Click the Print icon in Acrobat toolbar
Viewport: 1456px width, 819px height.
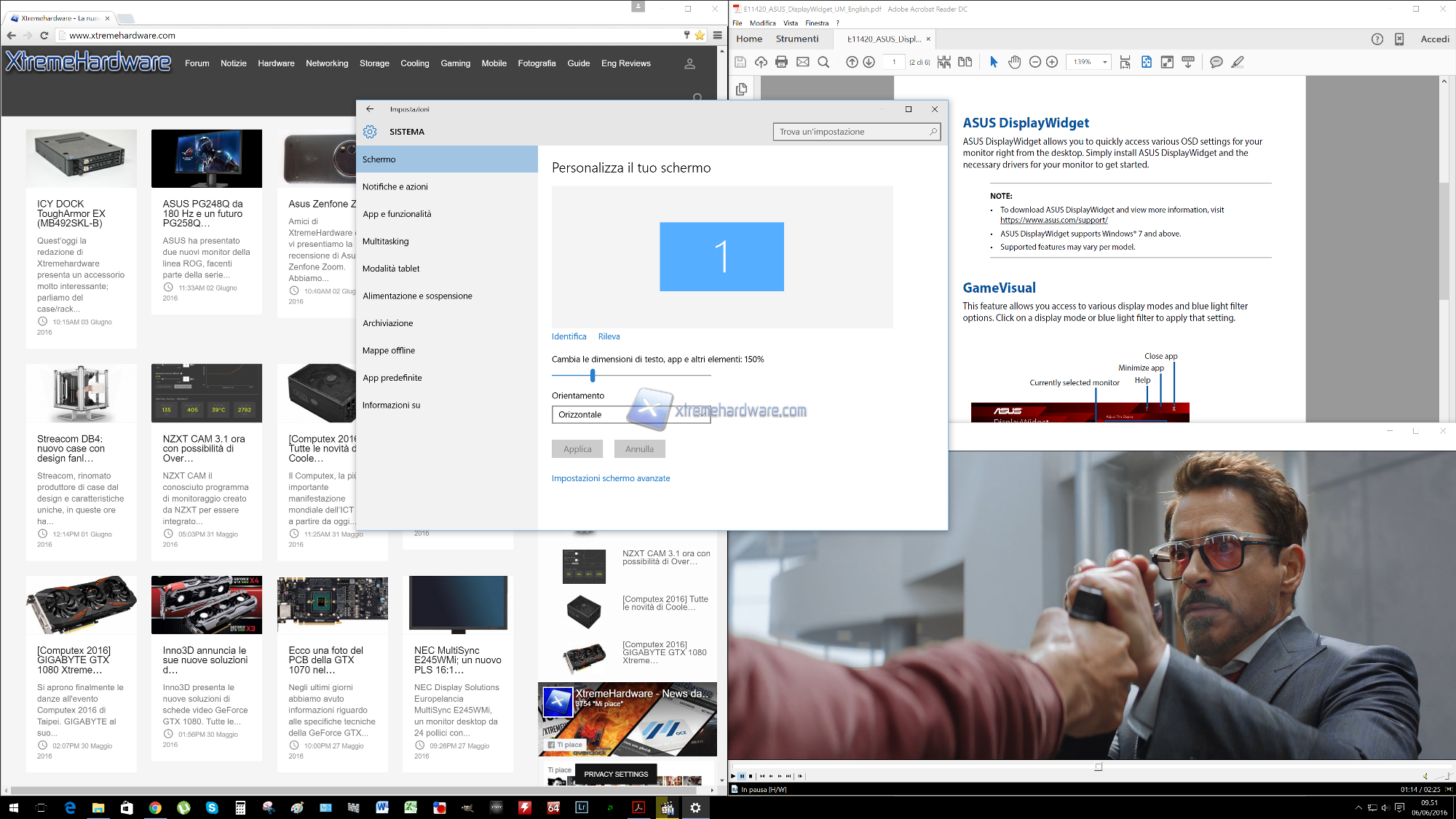tap(781, 62)
